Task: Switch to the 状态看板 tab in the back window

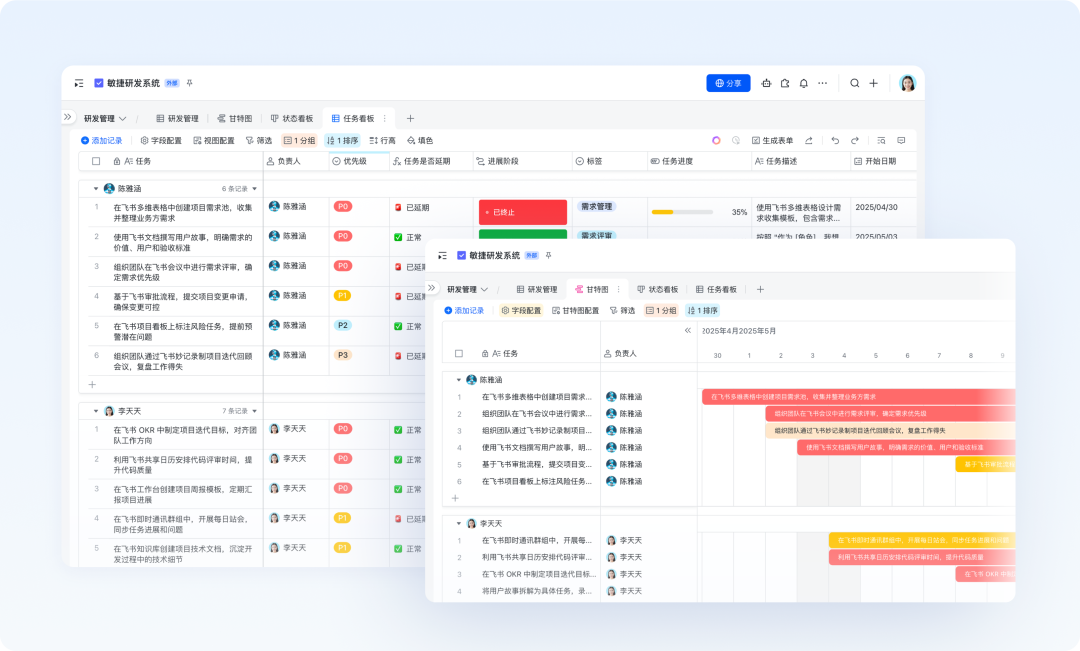Action: (x=292, y=118)
